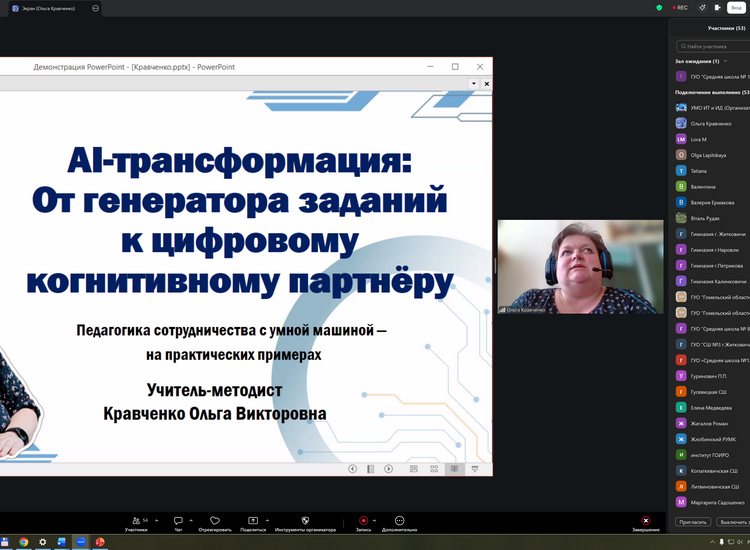This screenshot has height=550, width=750.
Task: Click the green encryption shield icon
Action: 659,7
